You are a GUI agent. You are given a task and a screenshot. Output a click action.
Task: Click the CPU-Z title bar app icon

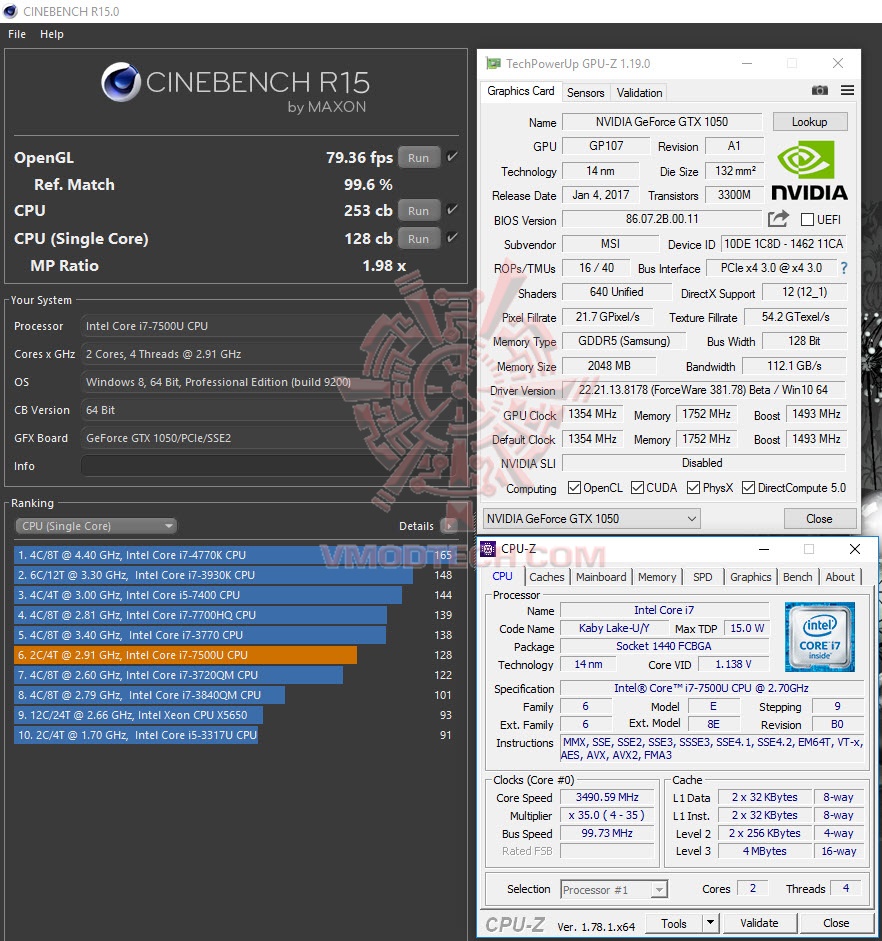[488, 548]
